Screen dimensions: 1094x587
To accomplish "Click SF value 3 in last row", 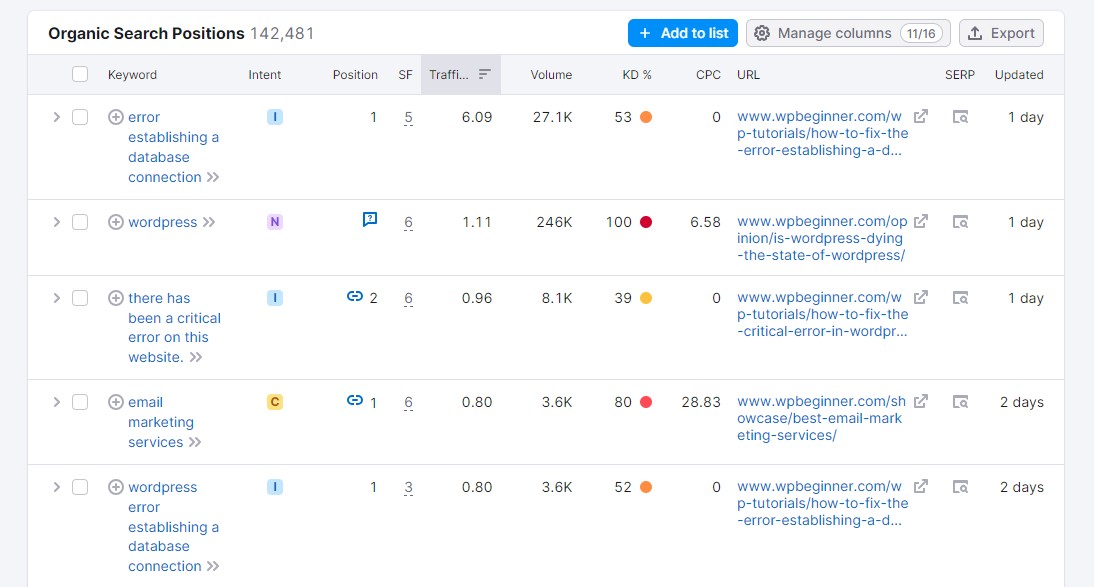I will pyautogui.click(x=408, y=488).
